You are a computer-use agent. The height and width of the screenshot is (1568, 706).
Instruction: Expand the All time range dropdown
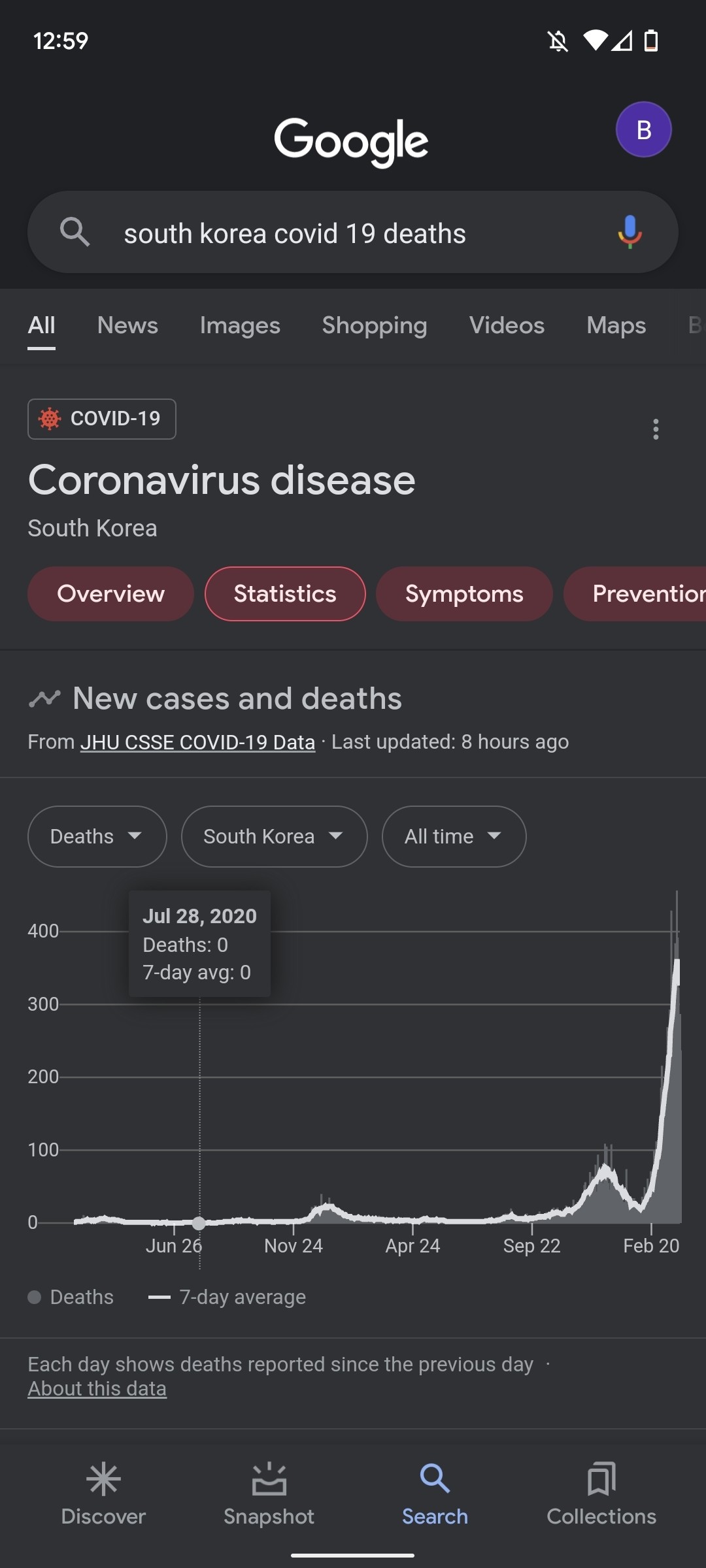(454, 836)
